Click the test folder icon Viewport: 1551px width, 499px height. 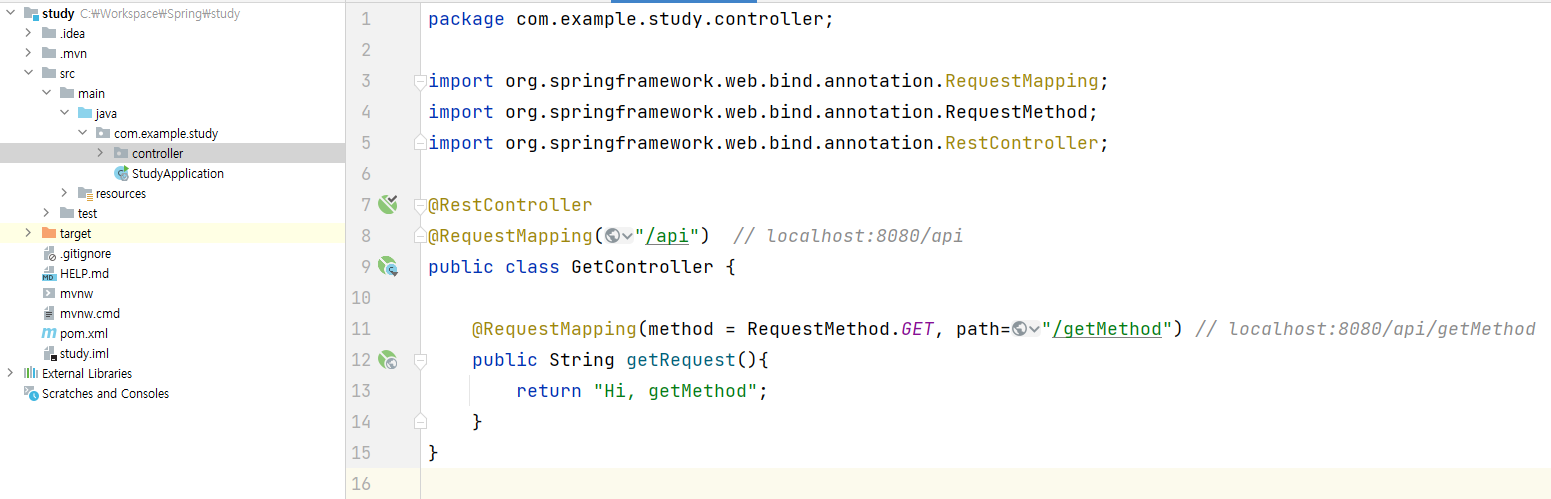[x=67, y=214]
